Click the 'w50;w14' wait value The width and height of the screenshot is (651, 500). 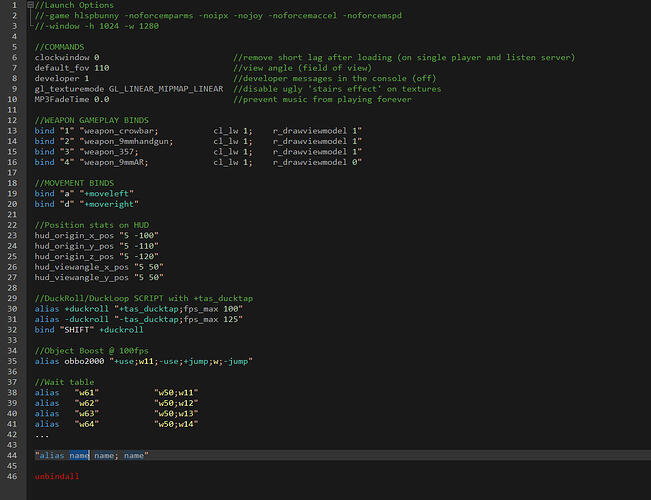click(x=176, y=424)
